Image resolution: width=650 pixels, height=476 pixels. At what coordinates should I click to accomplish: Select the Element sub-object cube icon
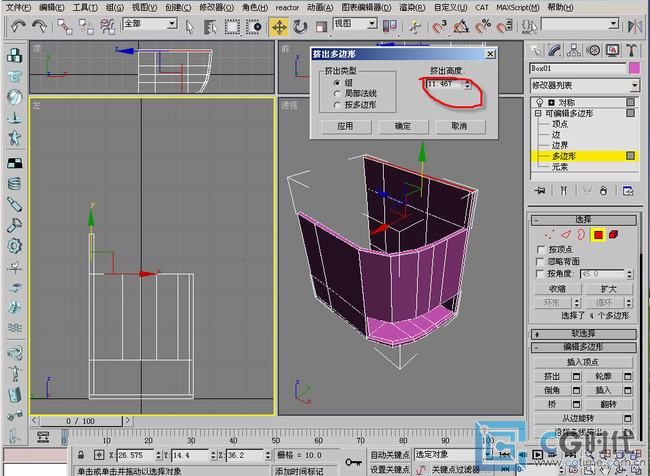pyautogui.click(x=613, y=235)
